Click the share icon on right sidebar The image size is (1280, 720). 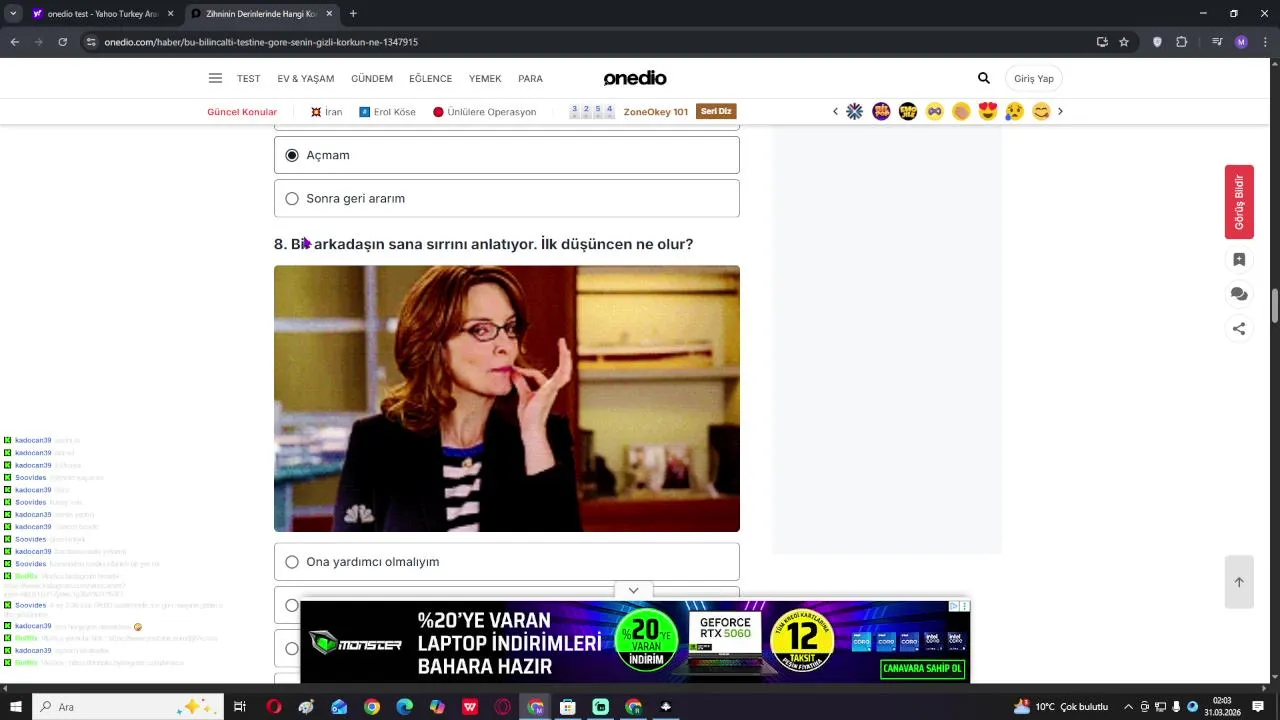click(x=1239, y=328)
